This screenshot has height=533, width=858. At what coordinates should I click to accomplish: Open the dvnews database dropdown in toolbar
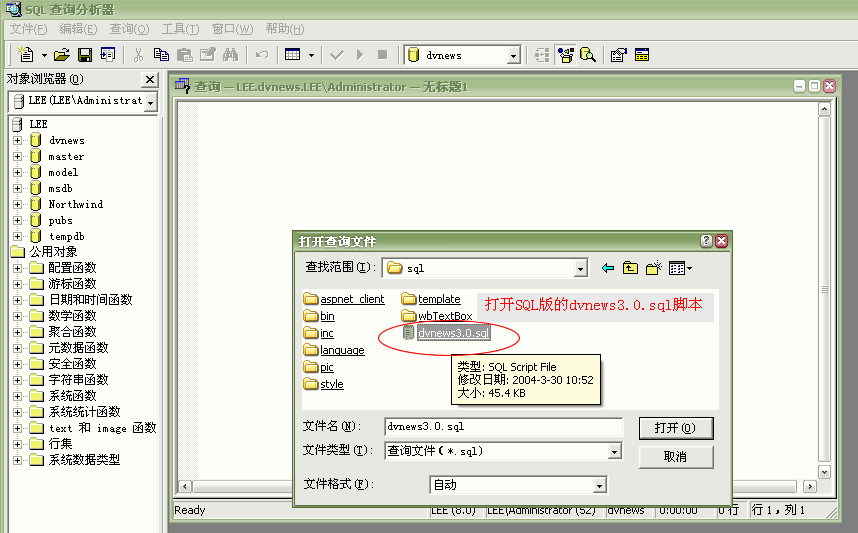point(513,56)
